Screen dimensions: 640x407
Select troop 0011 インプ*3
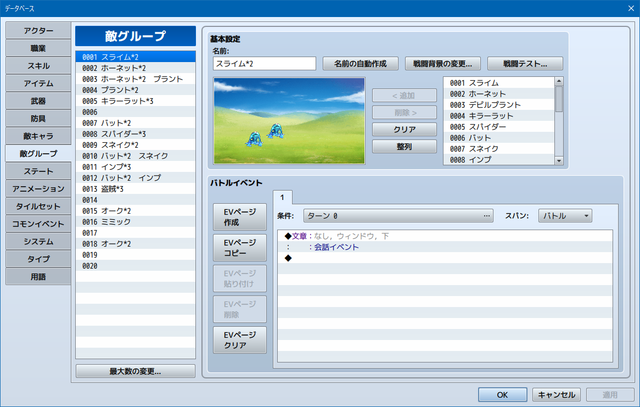coord(136,167)
